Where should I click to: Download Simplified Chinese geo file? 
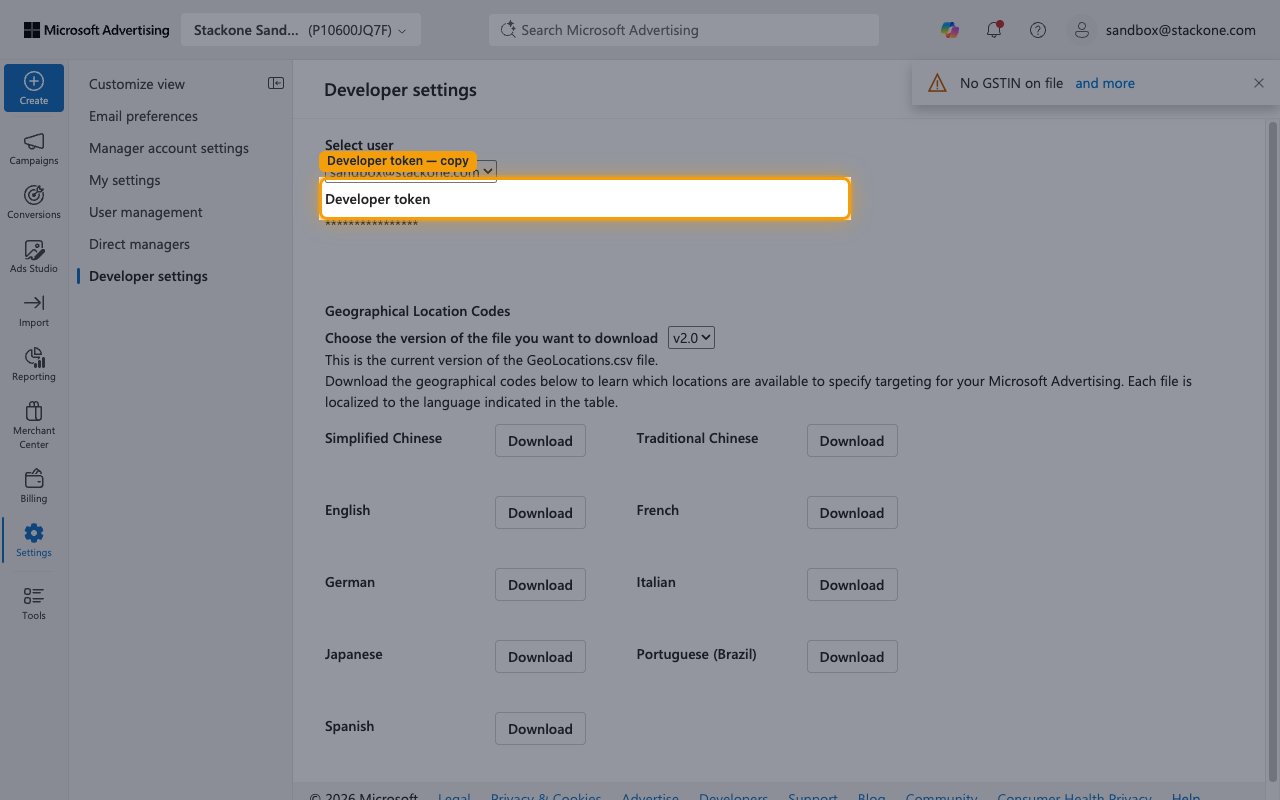[540, 440]
